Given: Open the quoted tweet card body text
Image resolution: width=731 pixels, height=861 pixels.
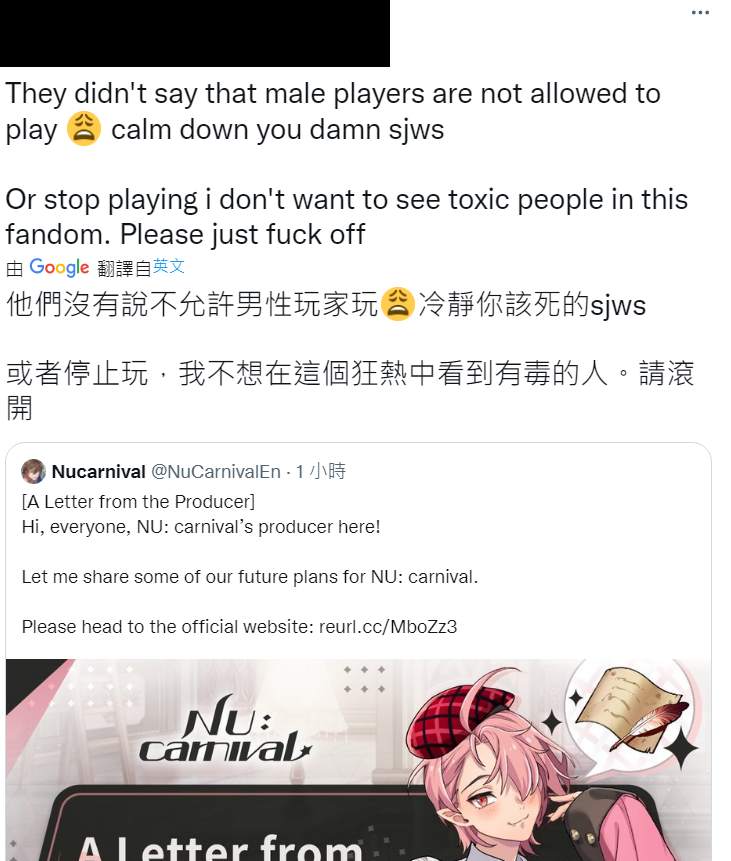Looking at the screenshot, I should coord(250,564).
